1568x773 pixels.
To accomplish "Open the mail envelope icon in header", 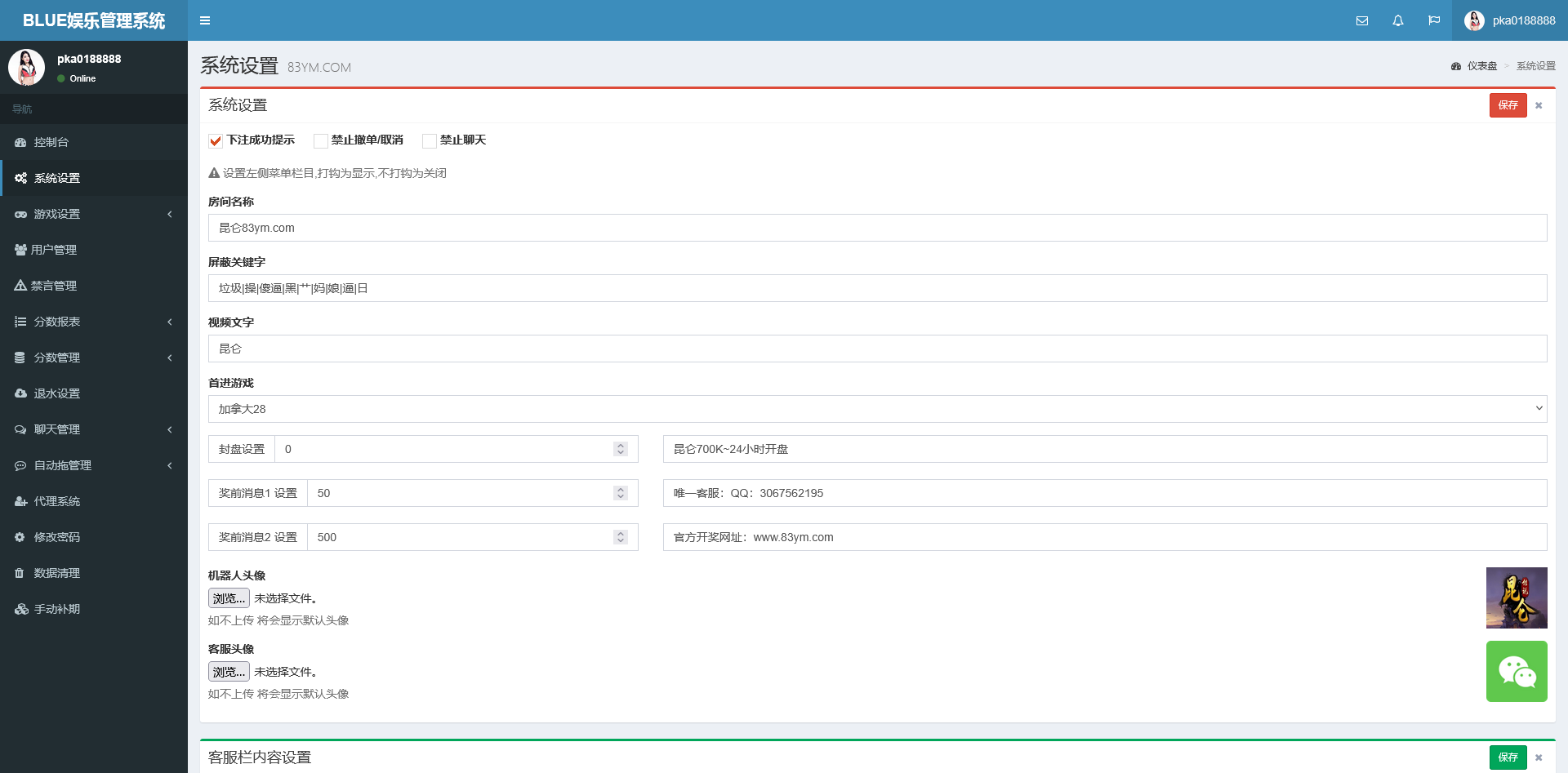I will coord(1362,20).
